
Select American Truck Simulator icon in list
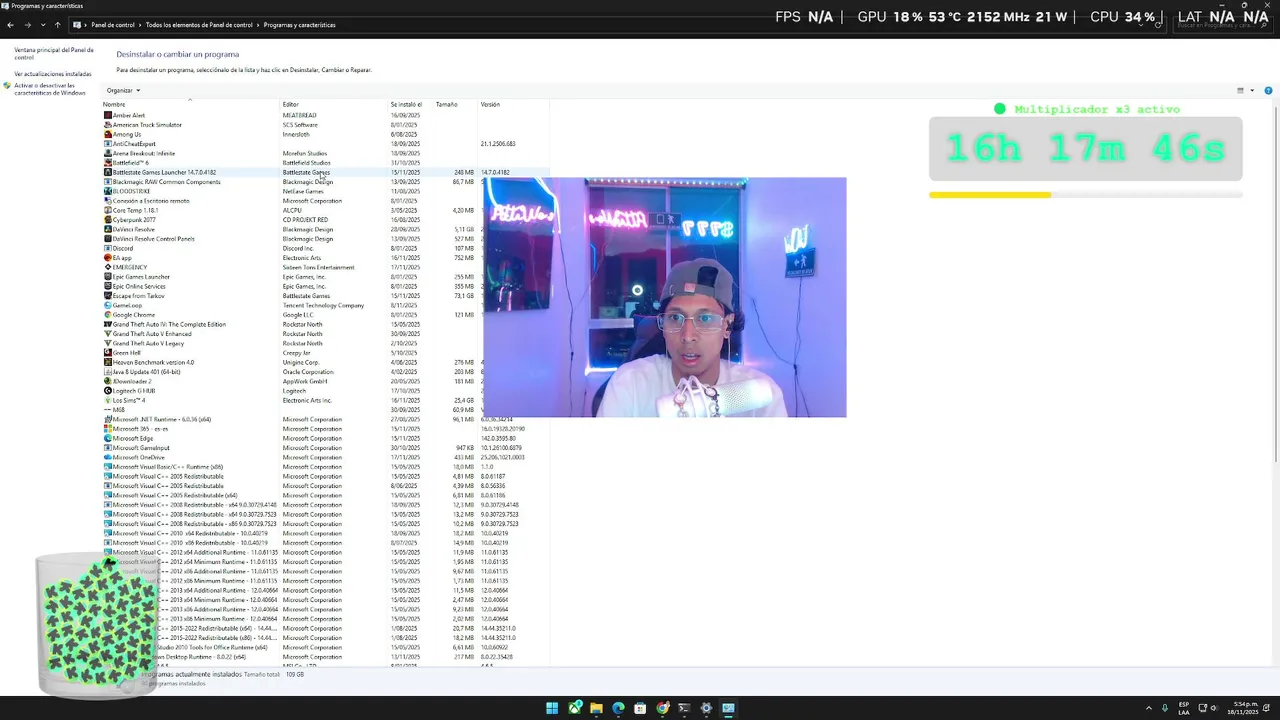(x=108, y=125)
